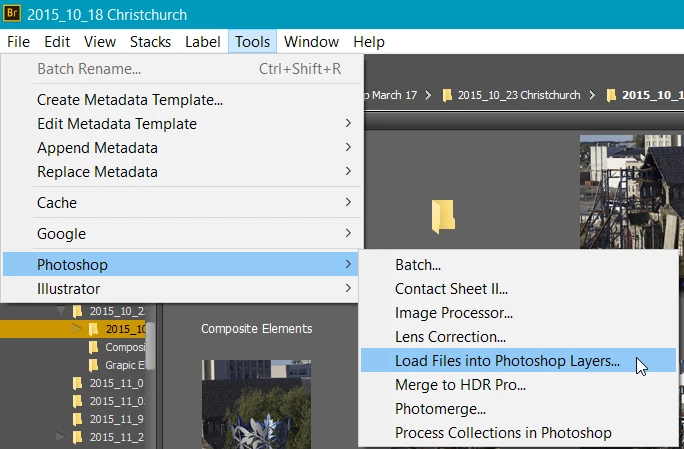
Task: Collapse the 2015_10_2 folder tree arrow
Action: 61,311
